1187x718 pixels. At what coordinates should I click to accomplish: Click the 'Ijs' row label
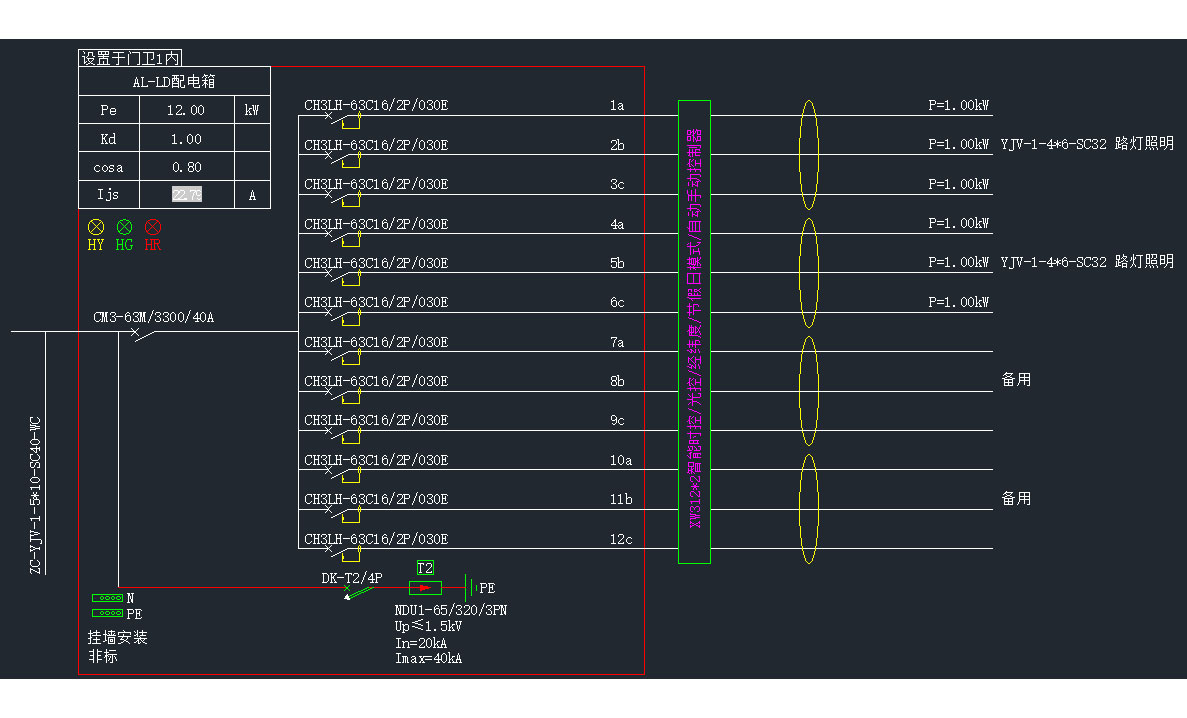(x=107, y=195)
